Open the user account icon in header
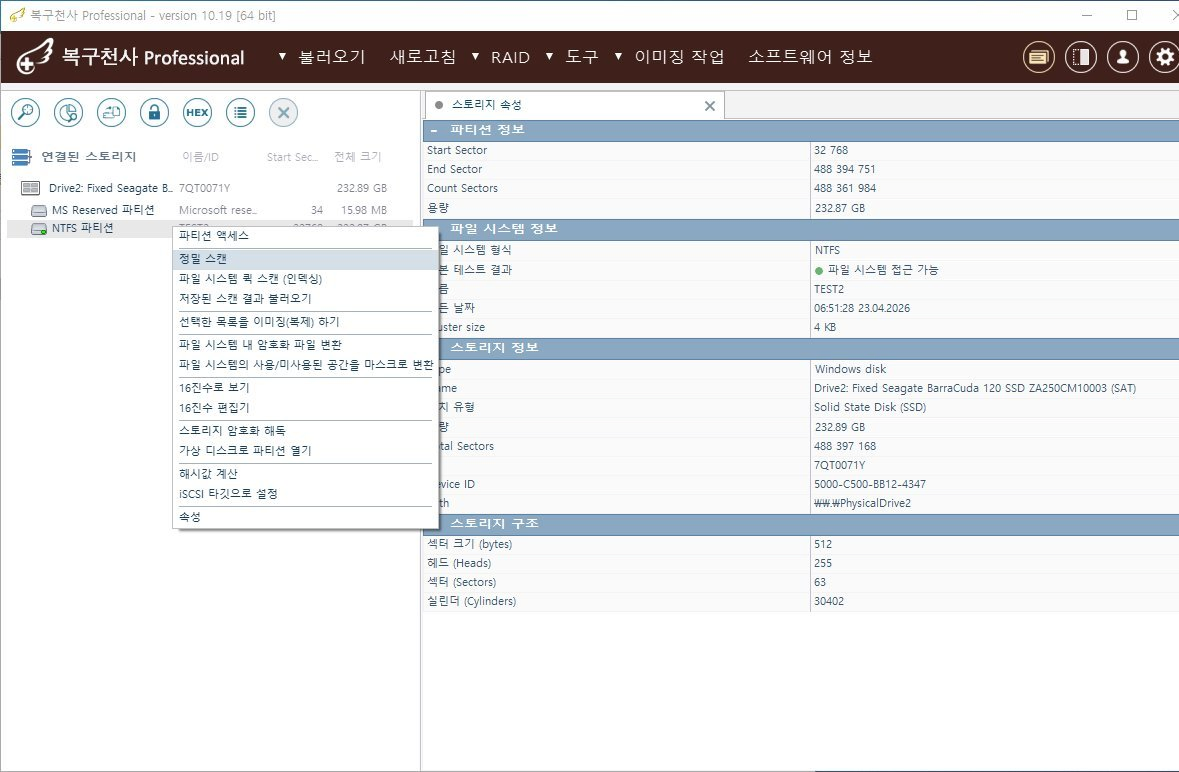The width and height of the screenshot is (1179, 772). click(x=1123, y=57)
